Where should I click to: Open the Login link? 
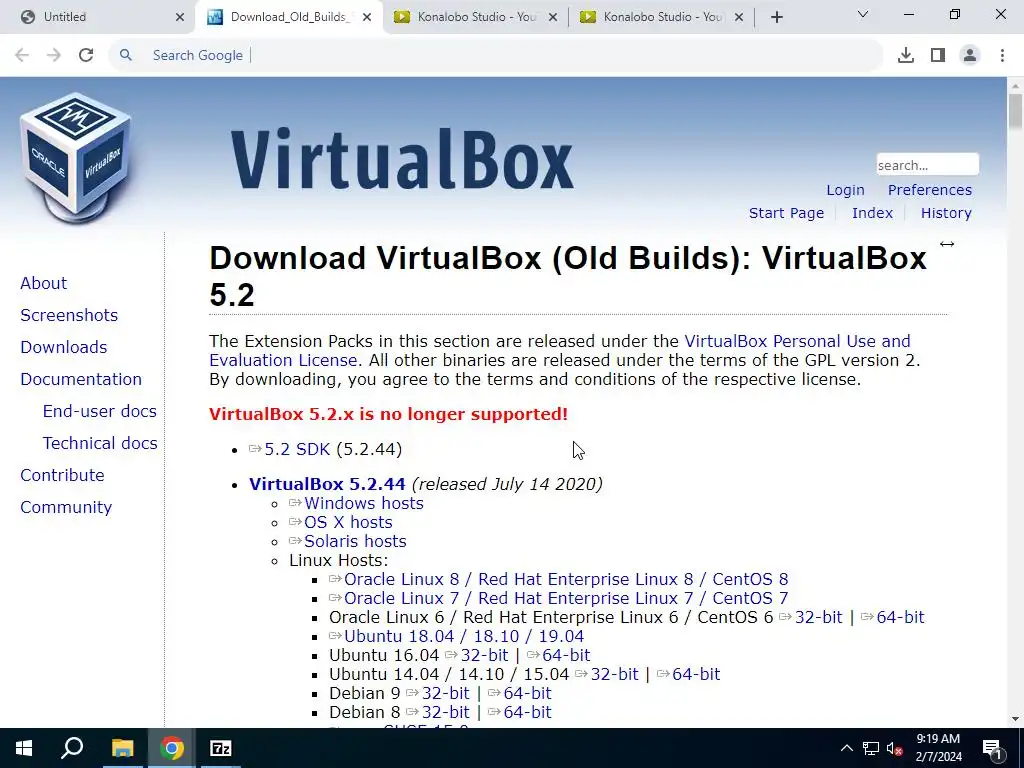coord(845,190)
